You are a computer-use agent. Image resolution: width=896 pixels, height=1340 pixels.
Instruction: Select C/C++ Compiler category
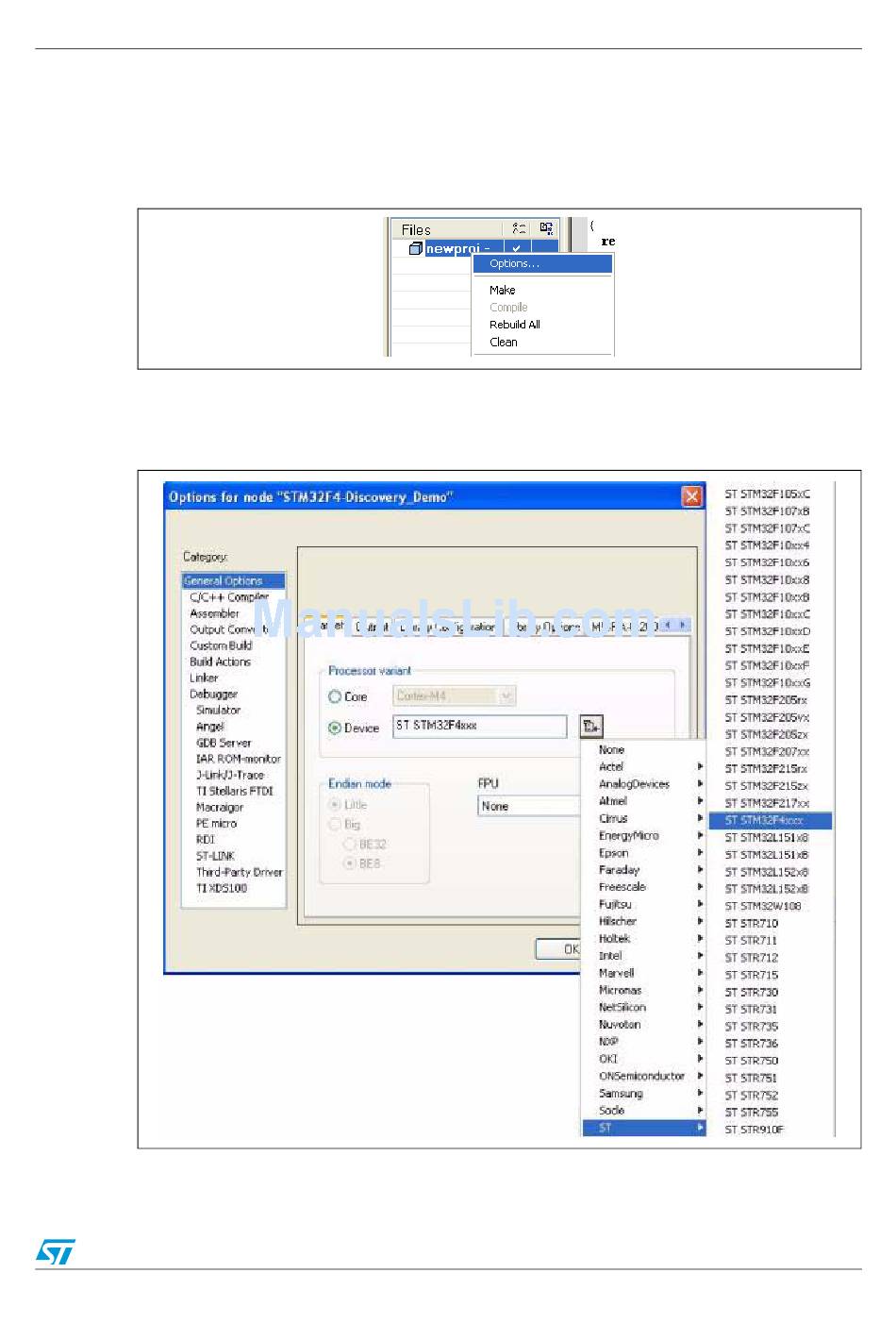click(x=229, y=597)
